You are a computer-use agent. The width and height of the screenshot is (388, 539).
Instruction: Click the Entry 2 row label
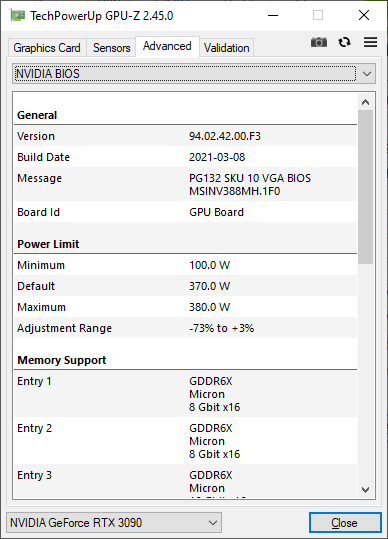34,428
